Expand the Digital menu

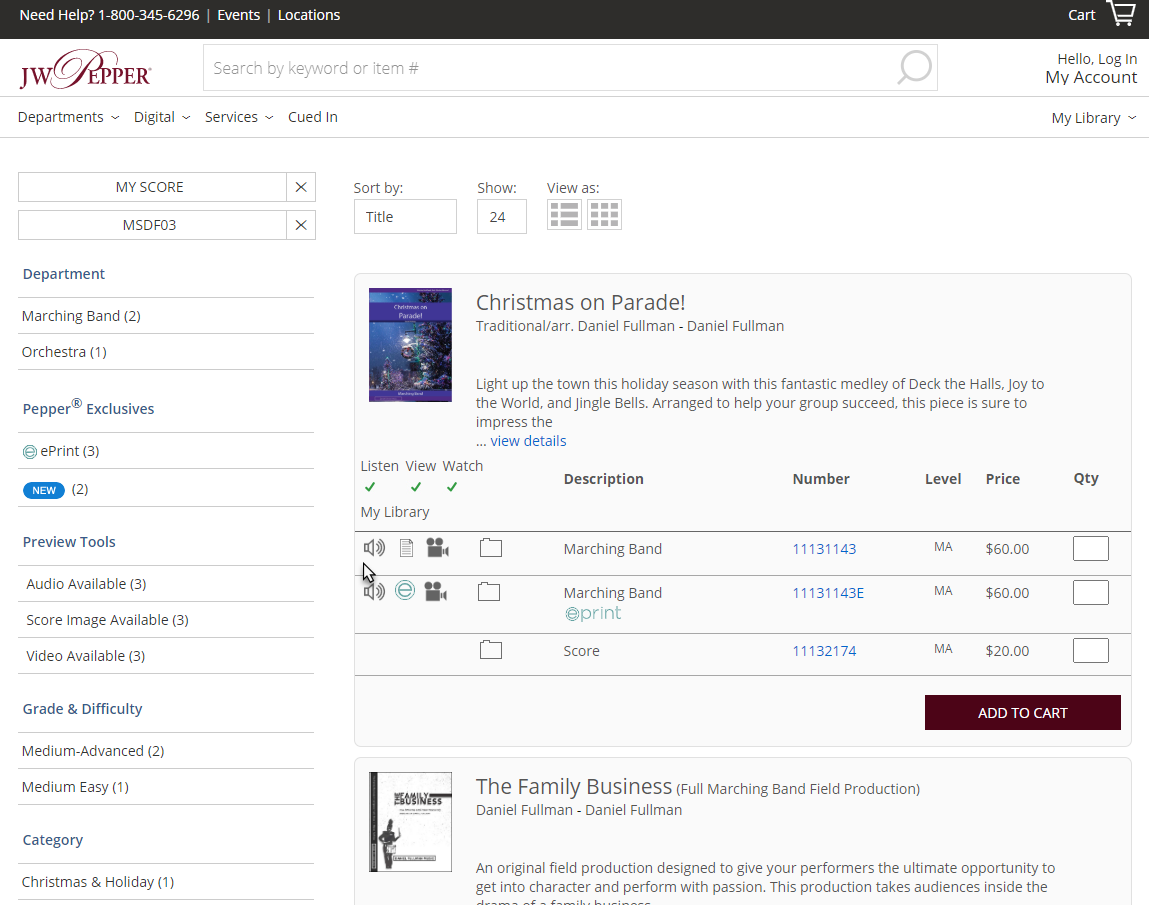(162, 117)
